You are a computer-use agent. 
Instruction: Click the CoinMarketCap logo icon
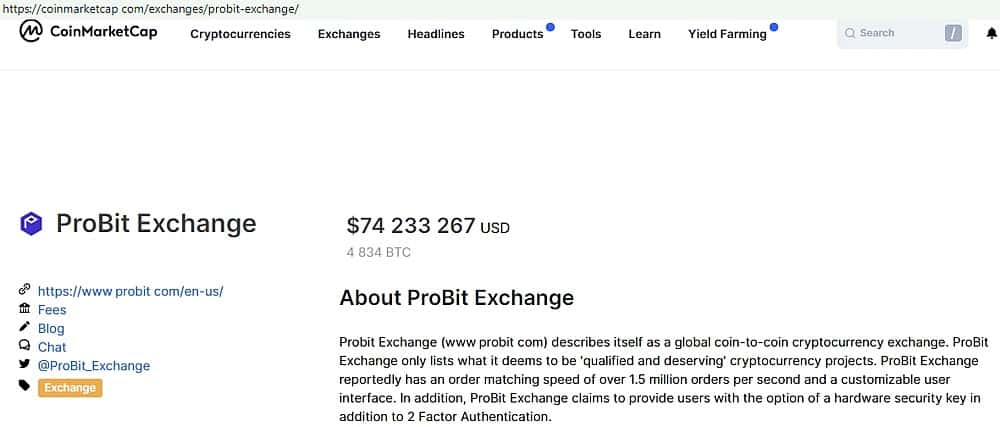(x=31, y=32)
